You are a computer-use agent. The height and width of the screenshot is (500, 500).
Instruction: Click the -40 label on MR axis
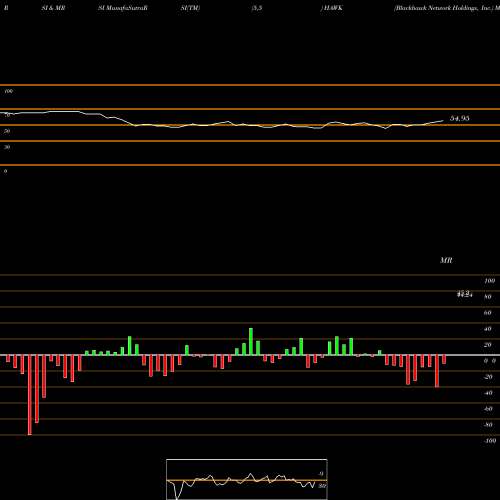click(488, 393)
